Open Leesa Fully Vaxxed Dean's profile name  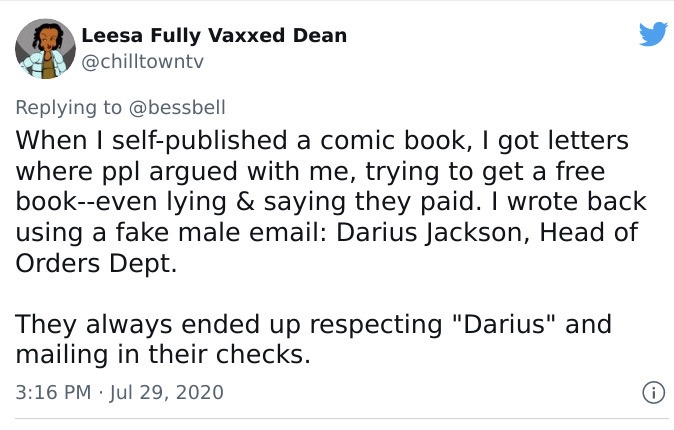pyautogui.click(x=214, y=36)
